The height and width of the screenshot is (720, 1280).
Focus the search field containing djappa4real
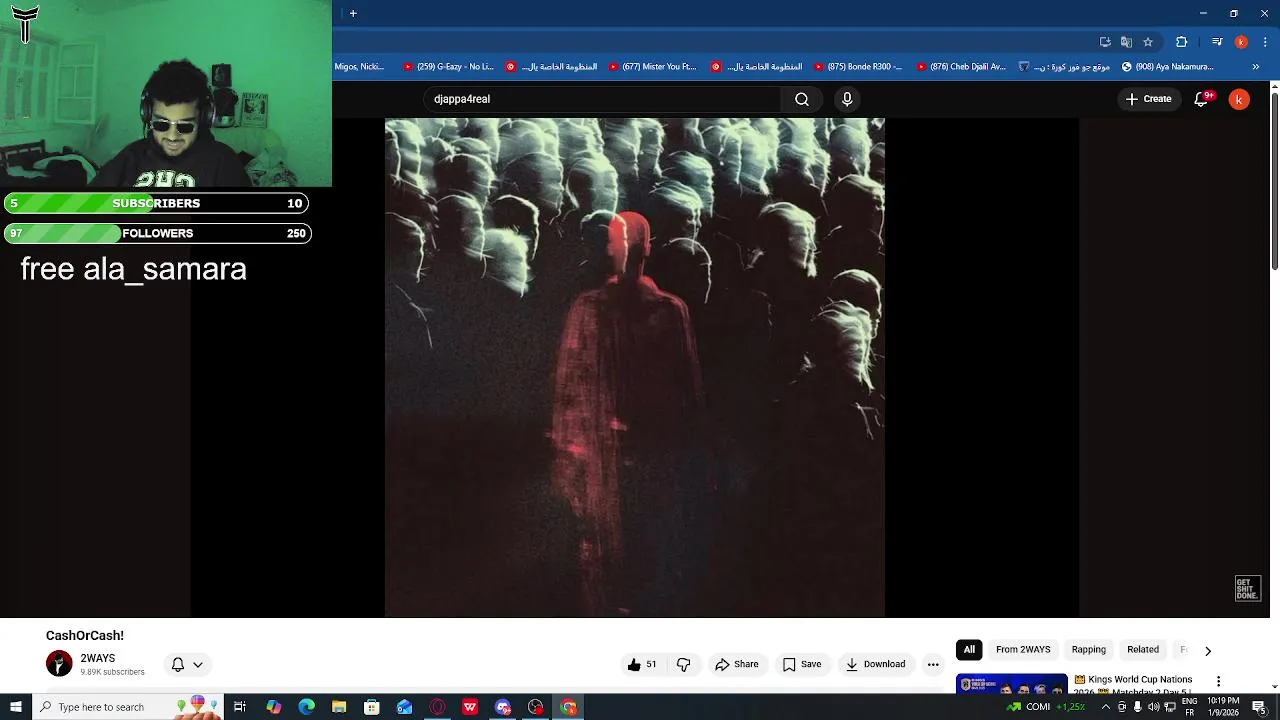(x=602, y=99)
